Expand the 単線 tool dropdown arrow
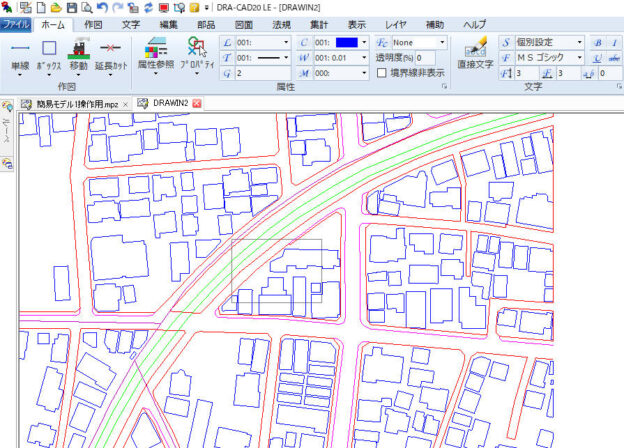 point(20,75)
